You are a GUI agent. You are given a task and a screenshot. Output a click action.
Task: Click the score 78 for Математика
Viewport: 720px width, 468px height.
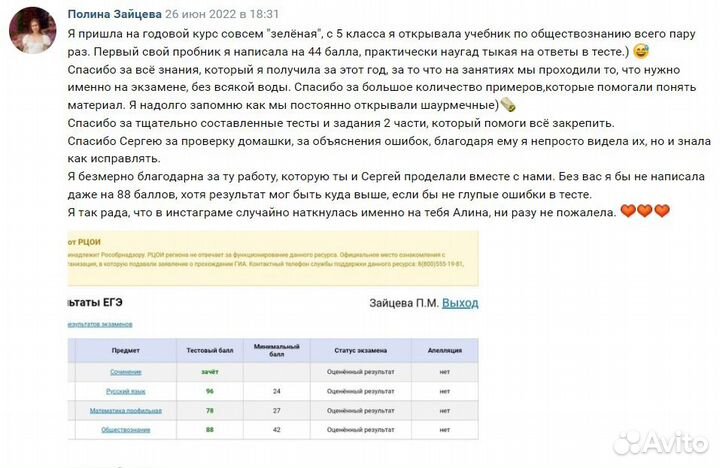(210, 411)
